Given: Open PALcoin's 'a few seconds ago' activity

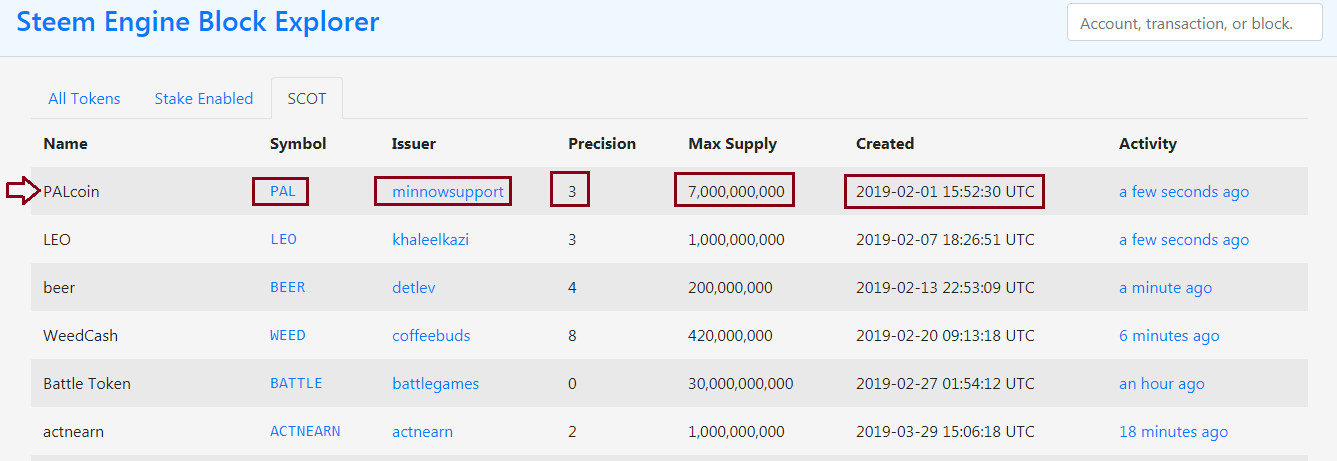Looking at the screenshot, I should [1183, 192].
